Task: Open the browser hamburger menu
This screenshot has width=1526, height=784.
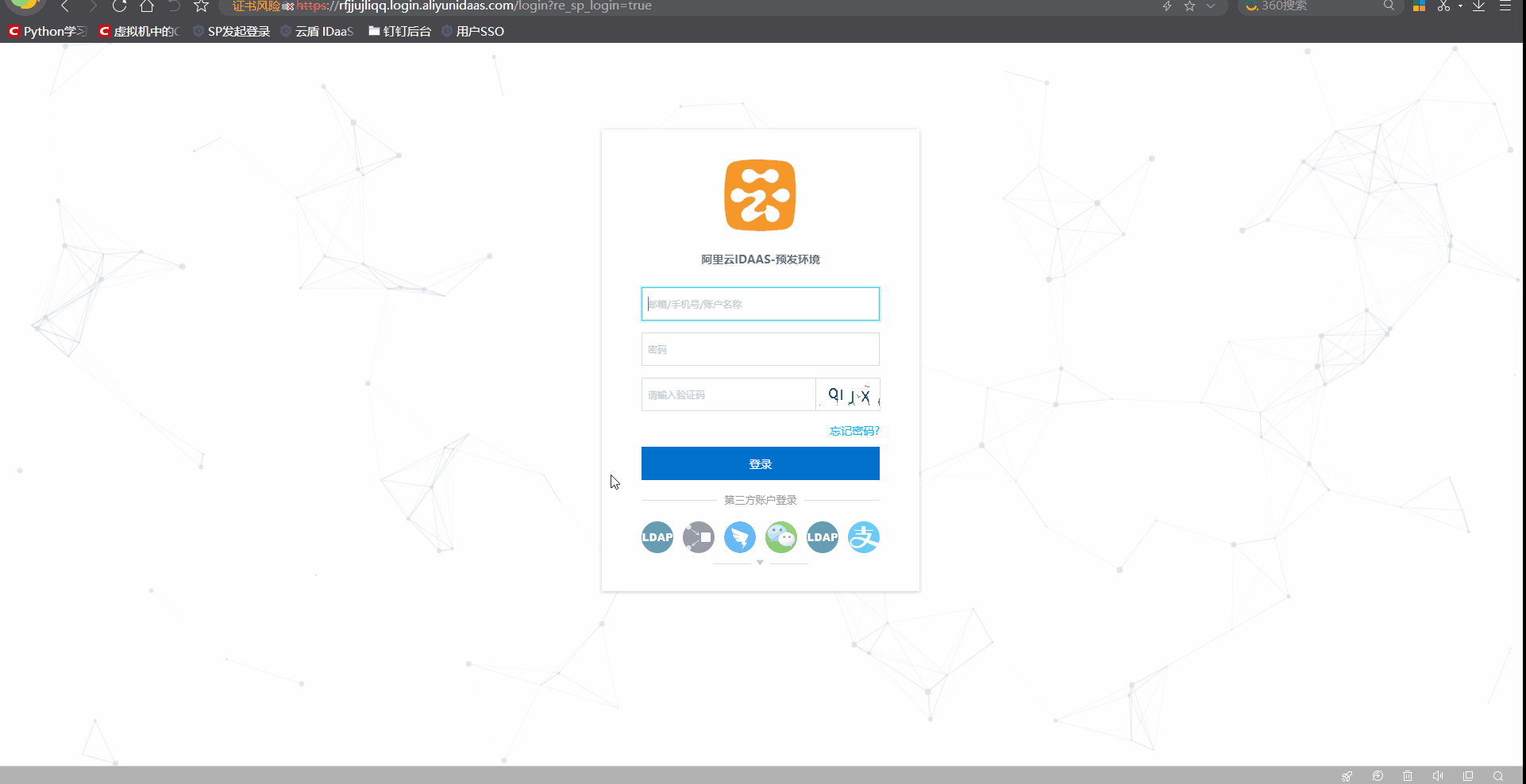Action: [1505, 6]
